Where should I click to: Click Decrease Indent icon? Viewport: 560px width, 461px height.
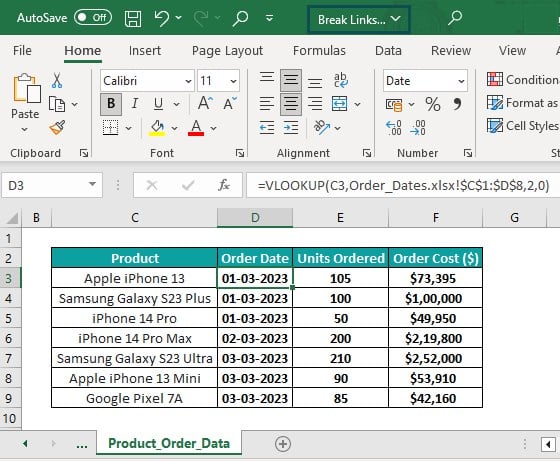[267, 127]
